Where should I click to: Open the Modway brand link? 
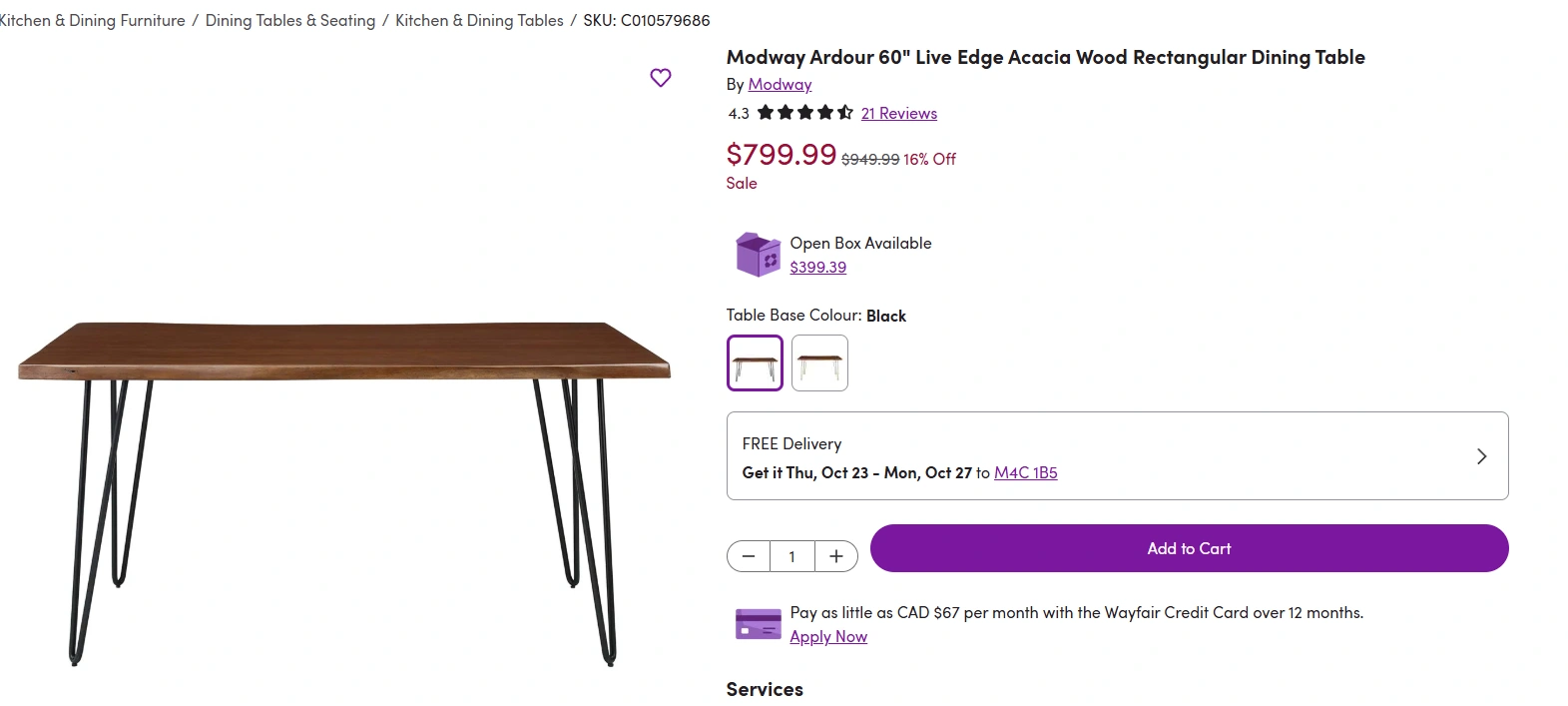pyautogui.click(x=780, y=85)
